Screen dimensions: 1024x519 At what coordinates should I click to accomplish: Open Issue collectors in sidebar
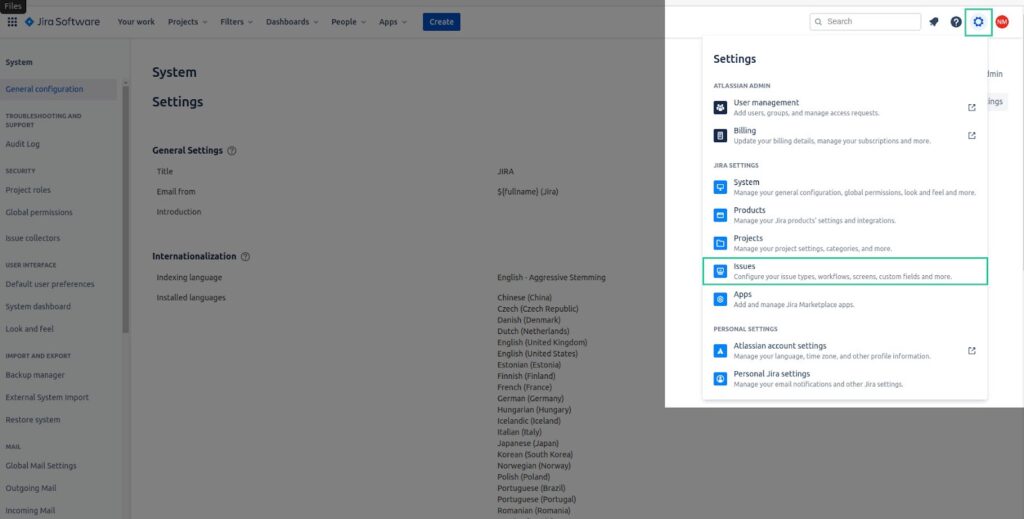click(x=33, y=238)
